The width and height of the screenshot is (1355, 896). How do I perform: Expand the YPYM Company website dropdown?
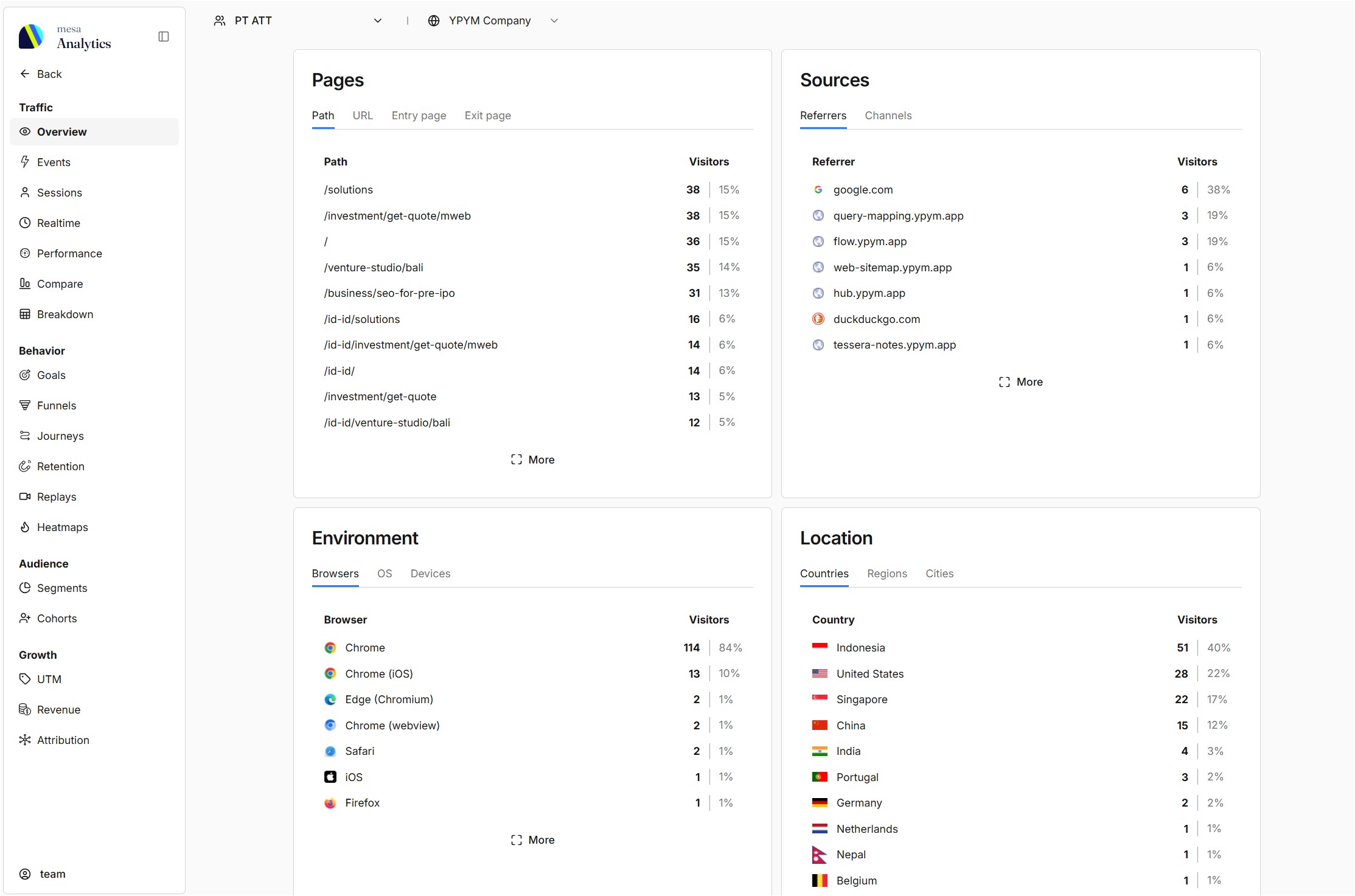[493, 21]
